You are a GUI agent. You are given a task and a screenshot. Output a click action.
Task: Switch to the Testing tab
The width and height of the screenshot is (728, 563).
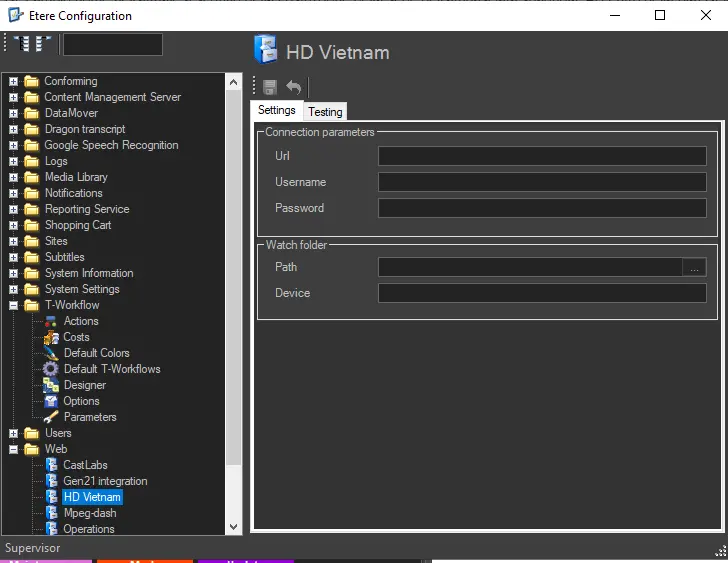click(x=325, y=112)
